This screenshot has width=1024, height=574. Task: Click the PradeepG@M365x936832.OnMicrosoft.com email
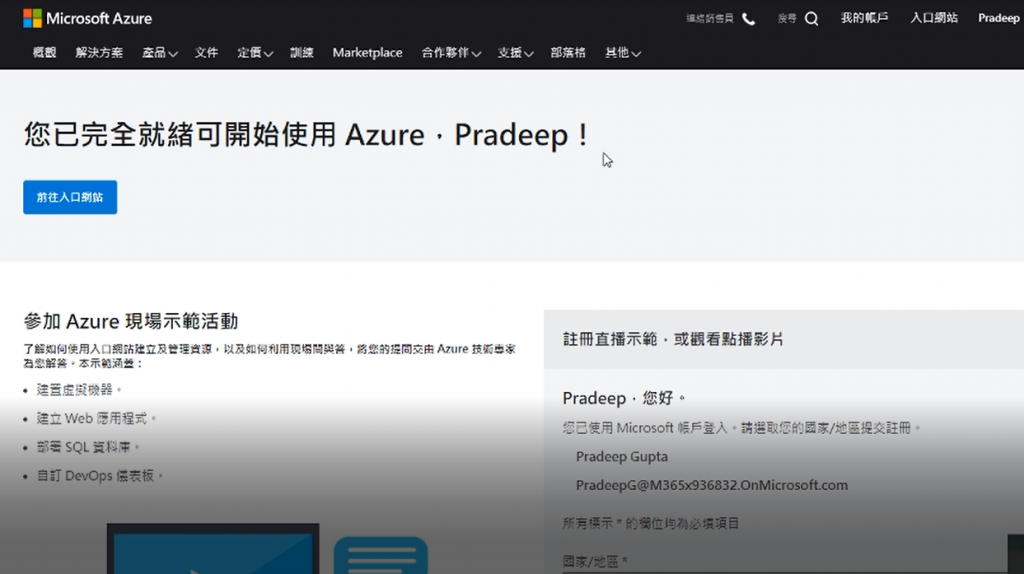(x=712, y=485)
